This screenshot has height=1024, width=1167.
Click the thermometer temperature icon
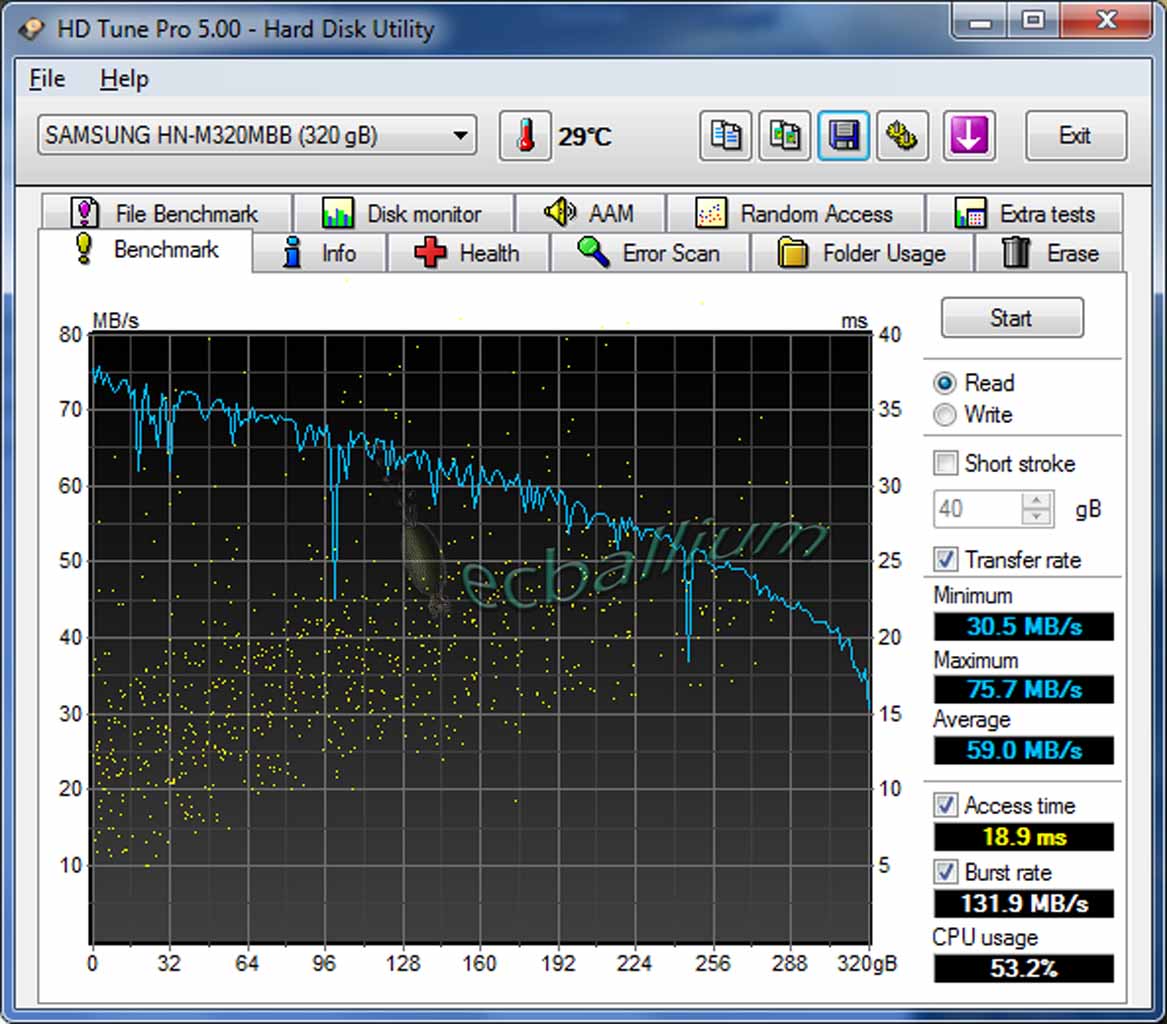click(525, 136)
